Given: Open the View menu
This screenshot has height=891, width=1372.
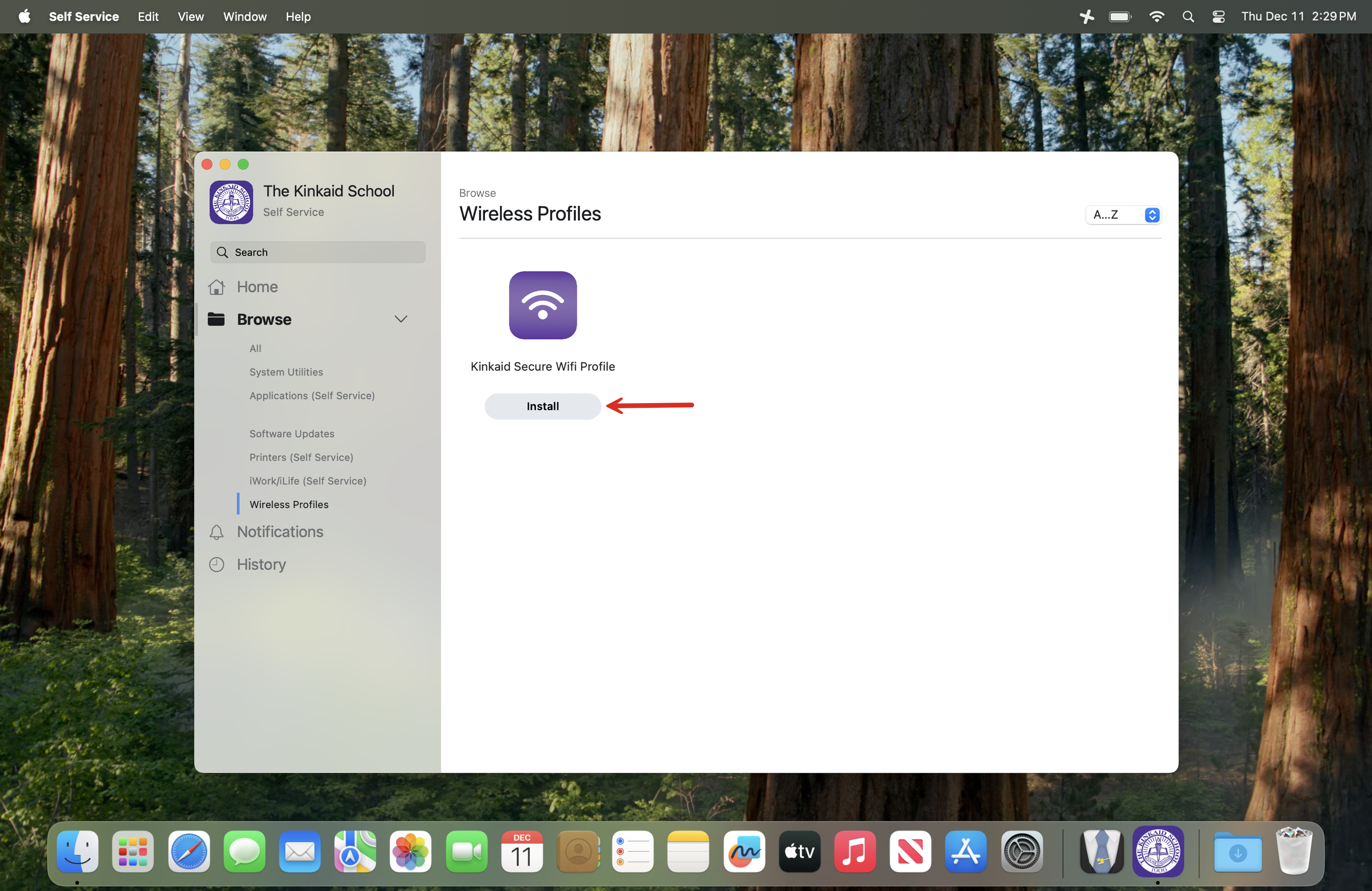Looking at the screenshot, I should coord(190,17).
